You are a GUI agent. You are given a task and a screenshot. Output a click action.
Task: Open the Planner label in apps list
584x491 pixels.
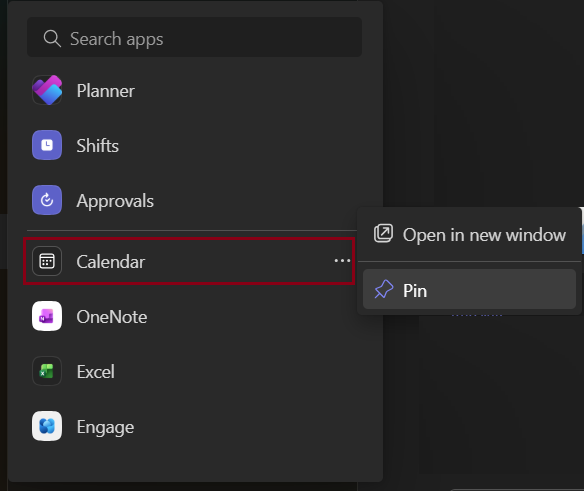106,91
